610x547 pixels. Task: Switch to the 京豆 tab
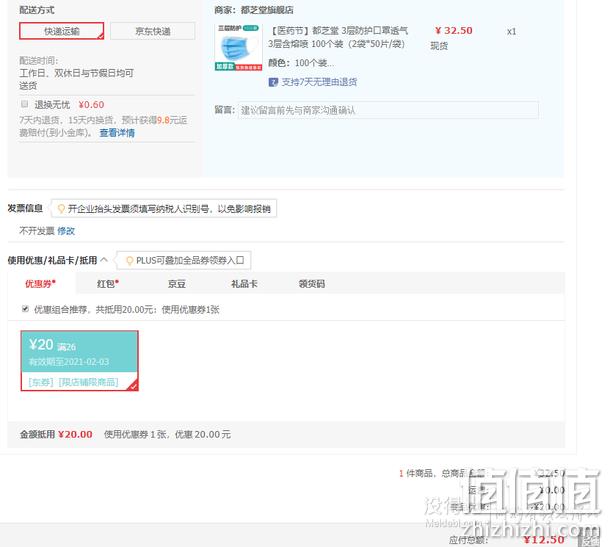177,284
